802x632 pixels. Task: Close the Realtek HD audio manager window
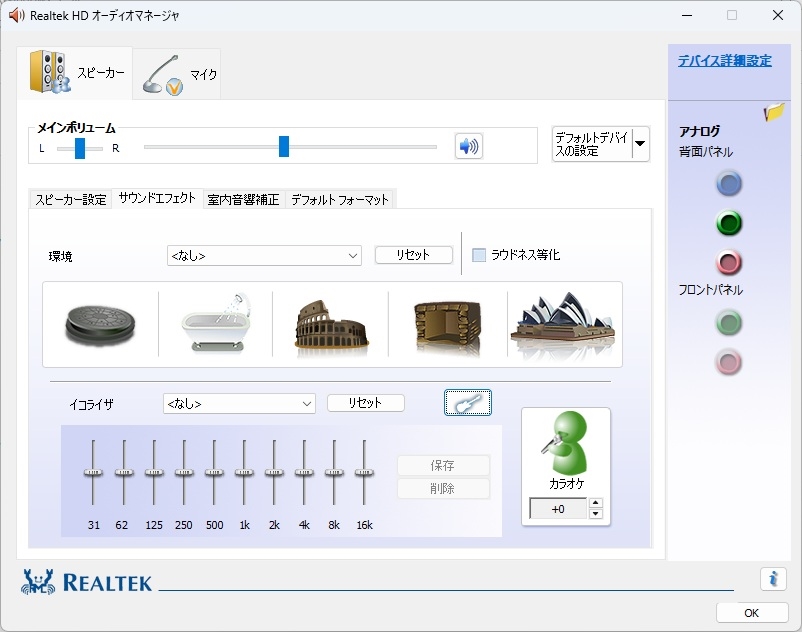pyautogui.click(x=778, y=15)
